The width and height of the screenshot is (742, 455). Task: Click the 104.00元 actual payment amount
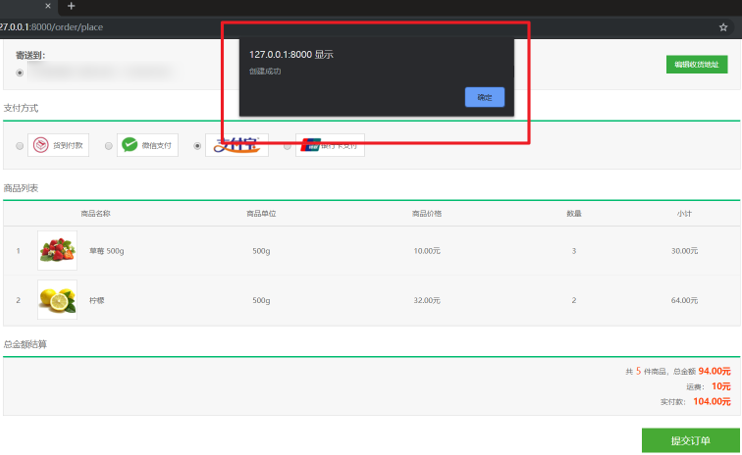tap(712, 402)
